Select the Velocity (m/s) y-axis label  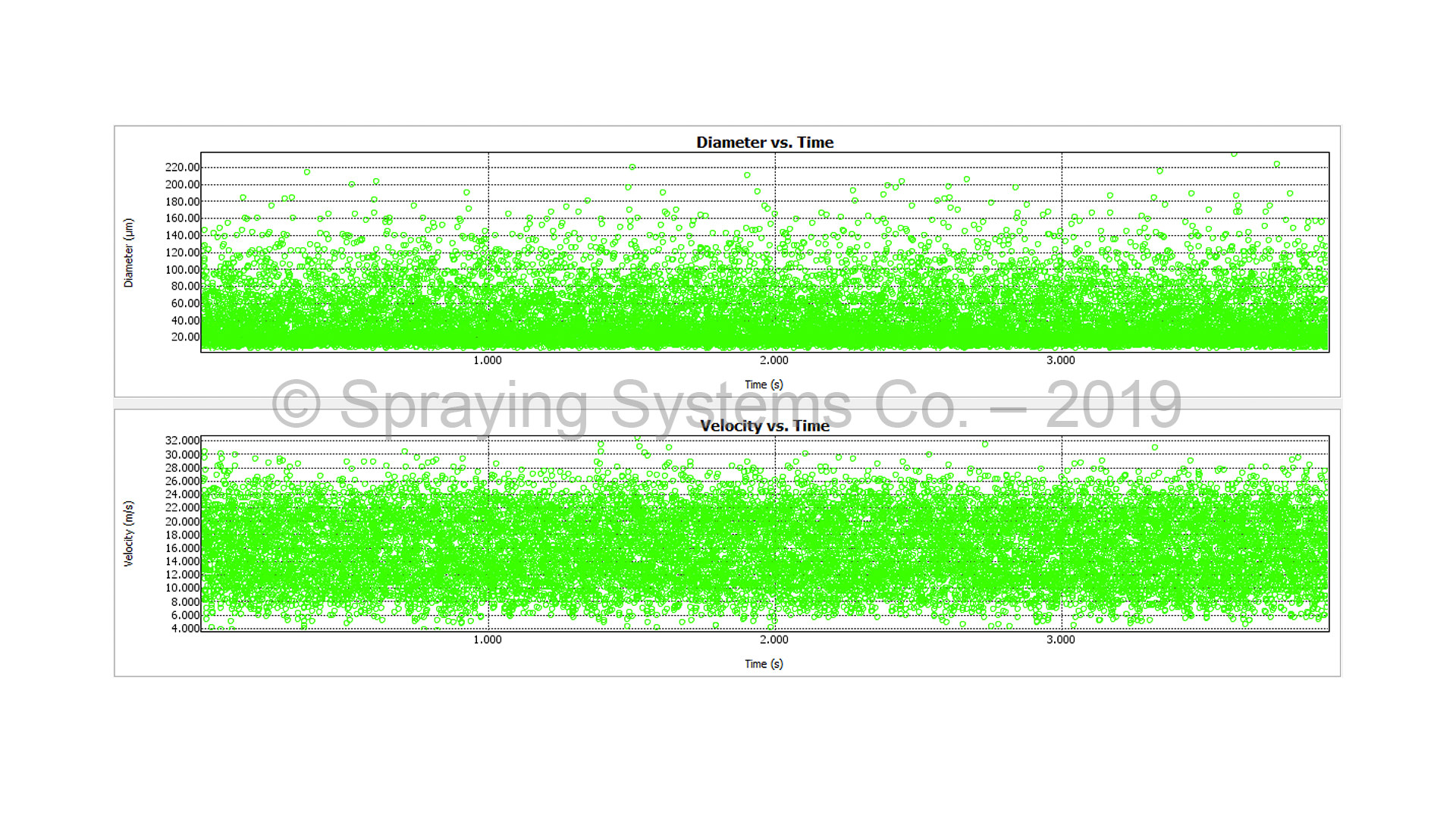128,533
